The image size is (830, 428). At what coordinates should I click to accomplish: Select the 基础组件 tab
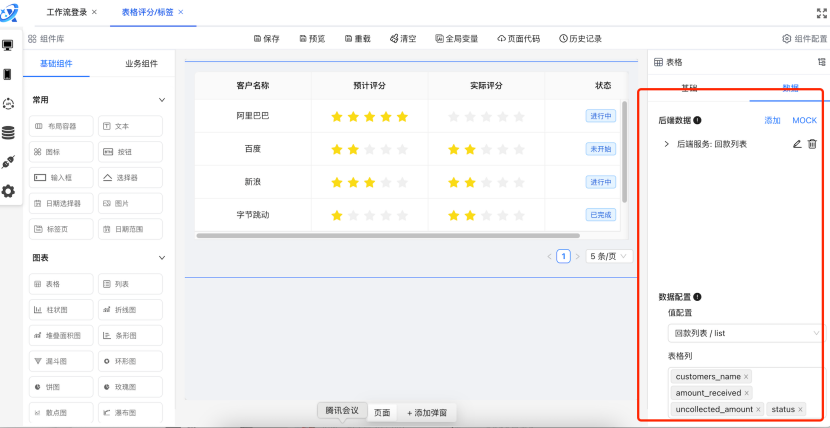[x=56, y=64]
